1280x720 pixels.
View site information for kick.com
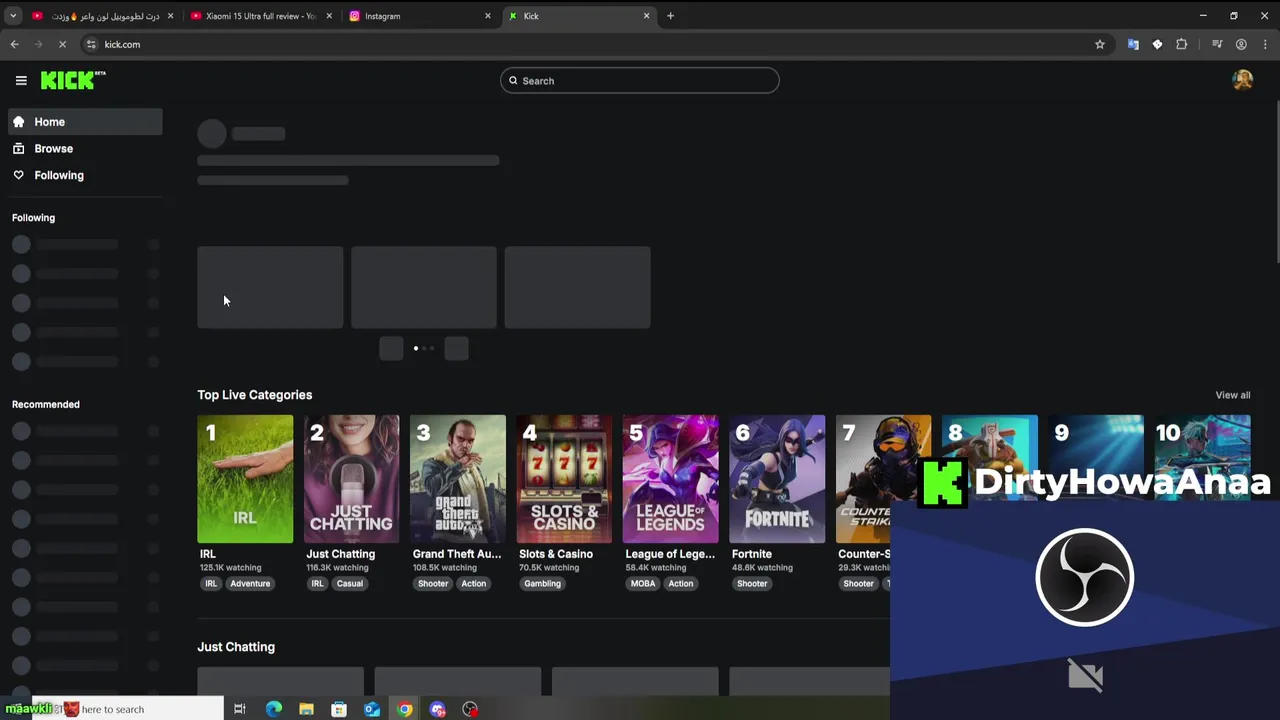click(x=91, y=44)
